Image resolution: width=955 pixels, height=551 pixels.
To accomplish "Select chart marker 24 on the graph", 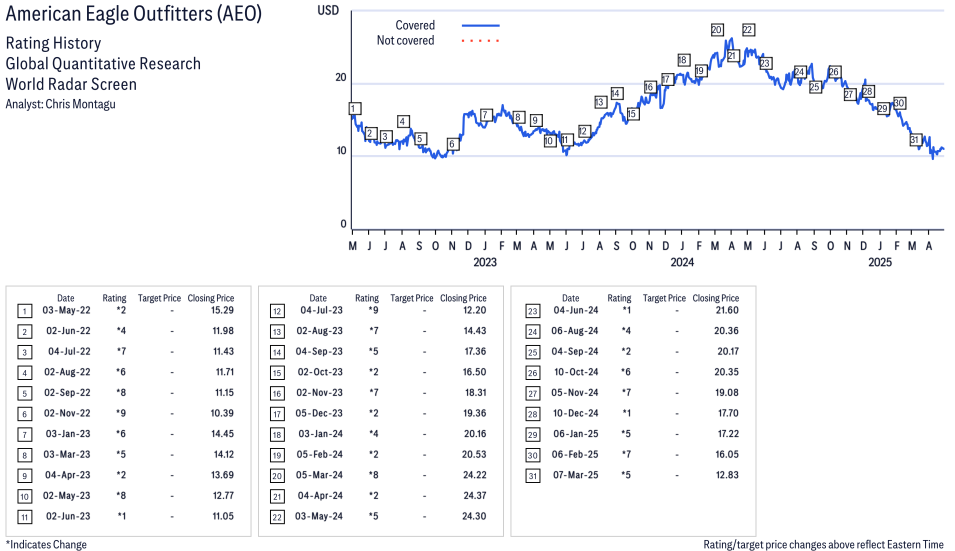I will (800, 71).
